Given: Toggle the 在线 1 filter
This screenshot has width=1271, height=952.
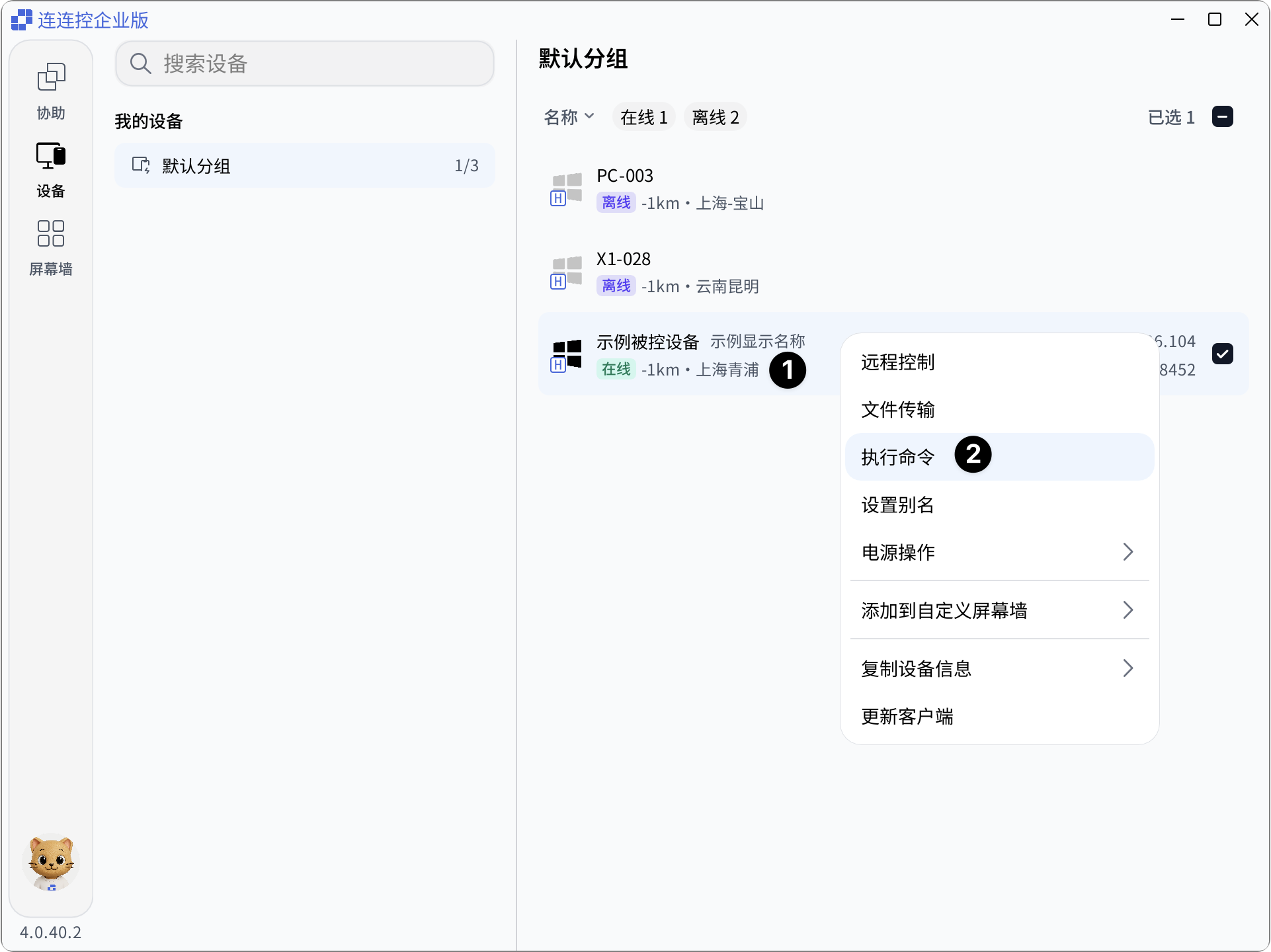Looking at the screenshot, I should pos(643,117).
